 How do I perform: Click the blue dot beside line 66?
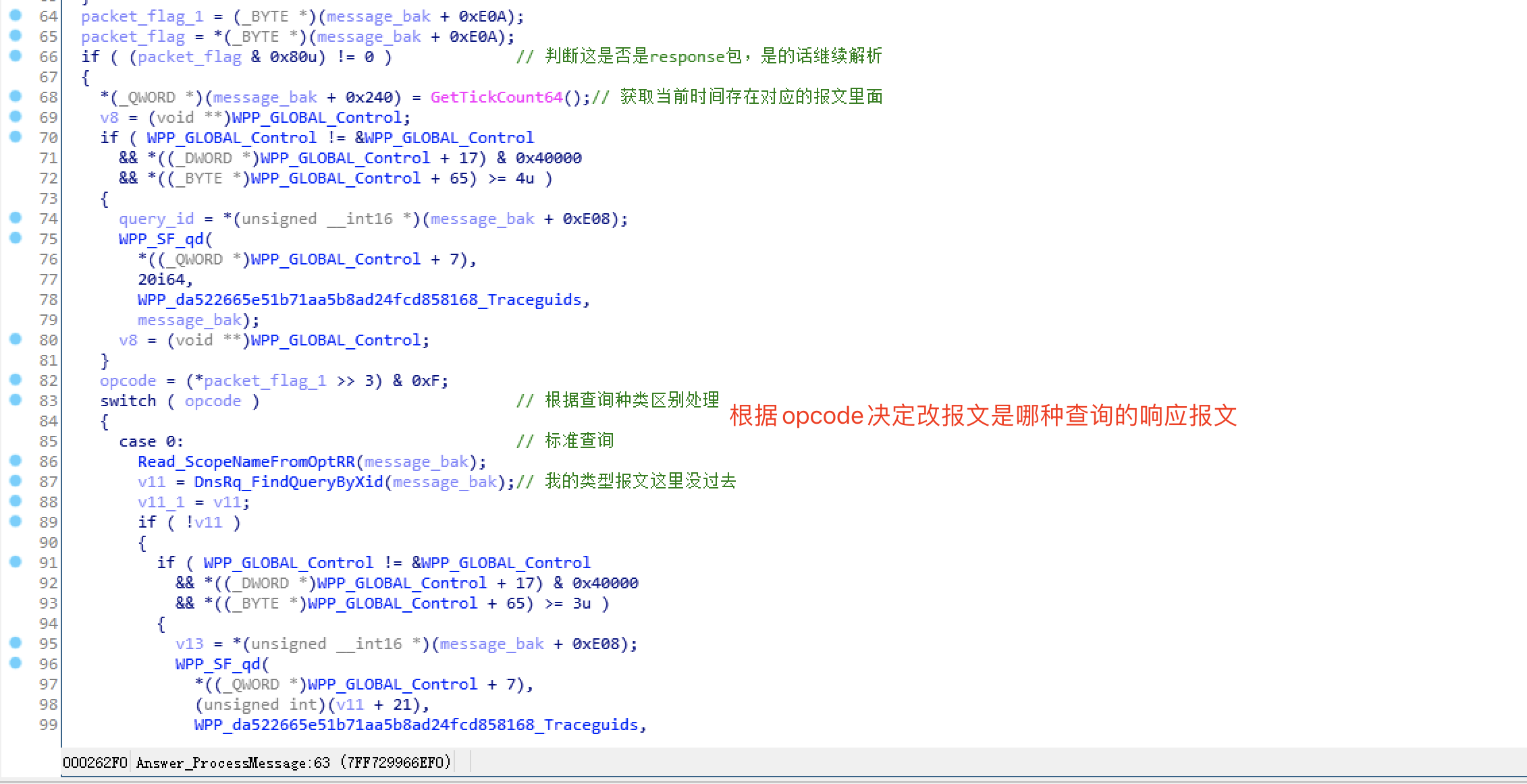click(16, 55)
